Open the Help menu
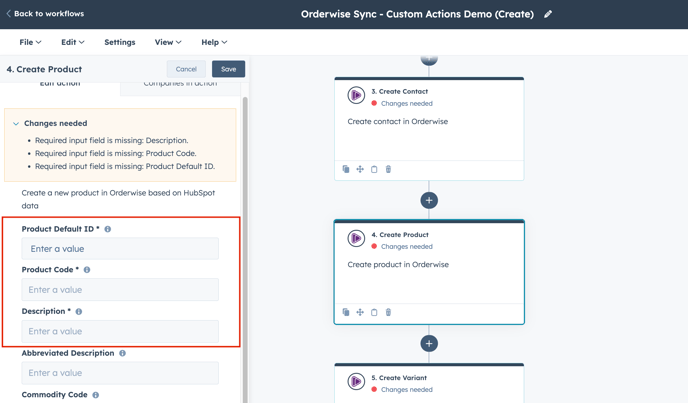688x403 pixels. pyautogui.click(x=214, y=42)
